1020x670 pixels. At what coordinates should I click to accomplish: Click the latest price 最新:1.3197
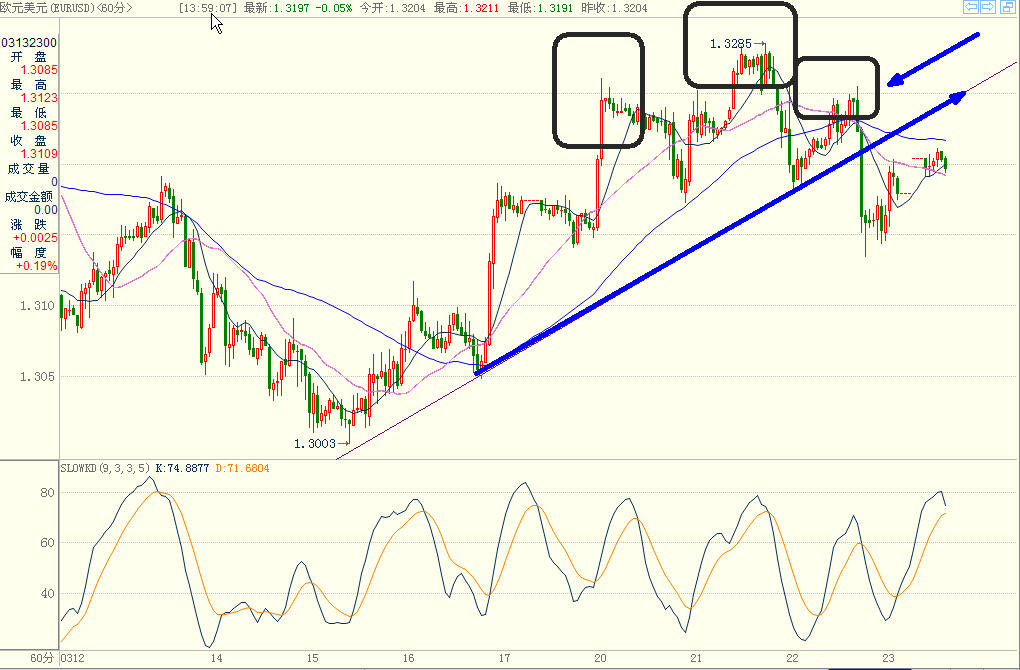(276, 8)
